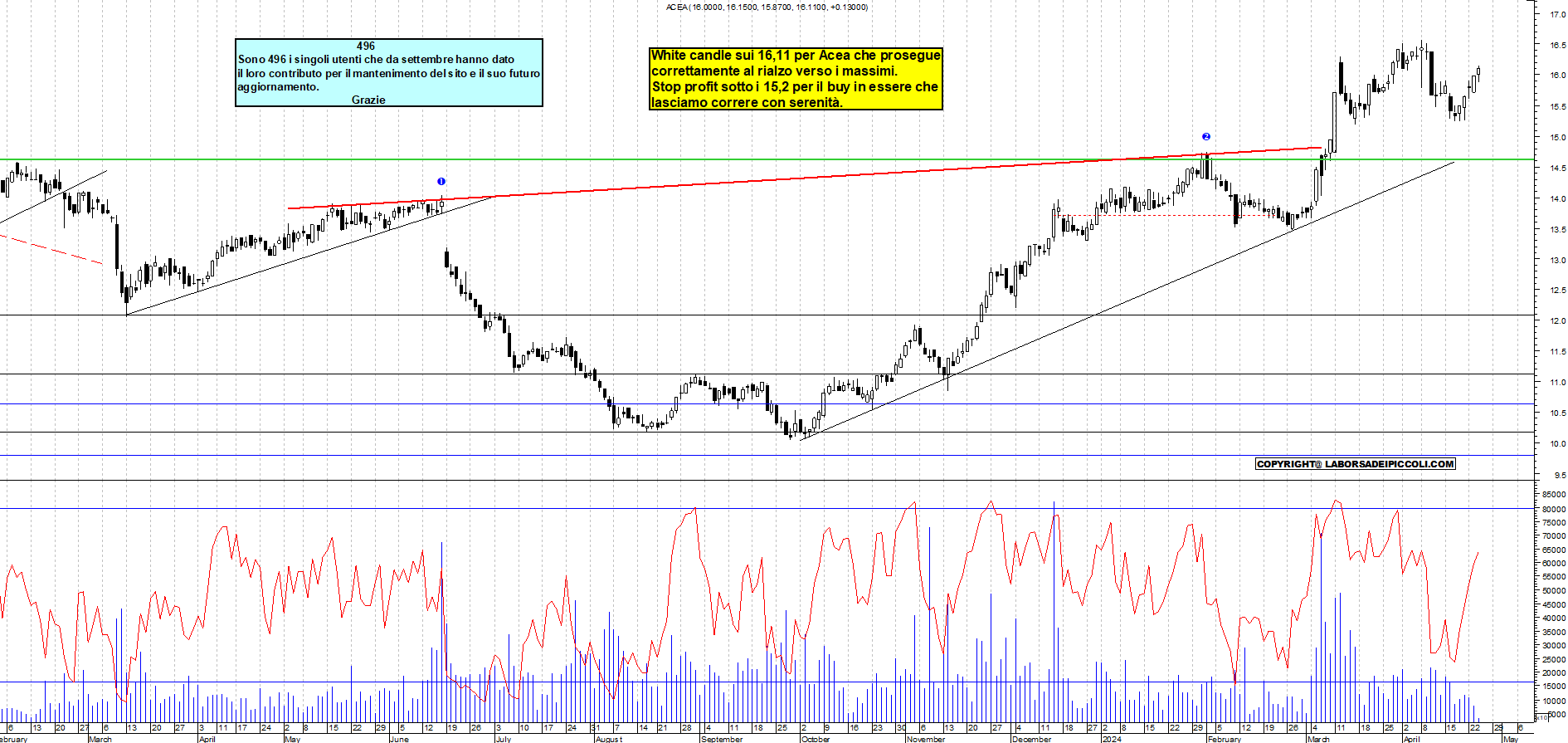Click the 85000 volume axis label
Screen dimensions: 1568x743
(1554, 495)
